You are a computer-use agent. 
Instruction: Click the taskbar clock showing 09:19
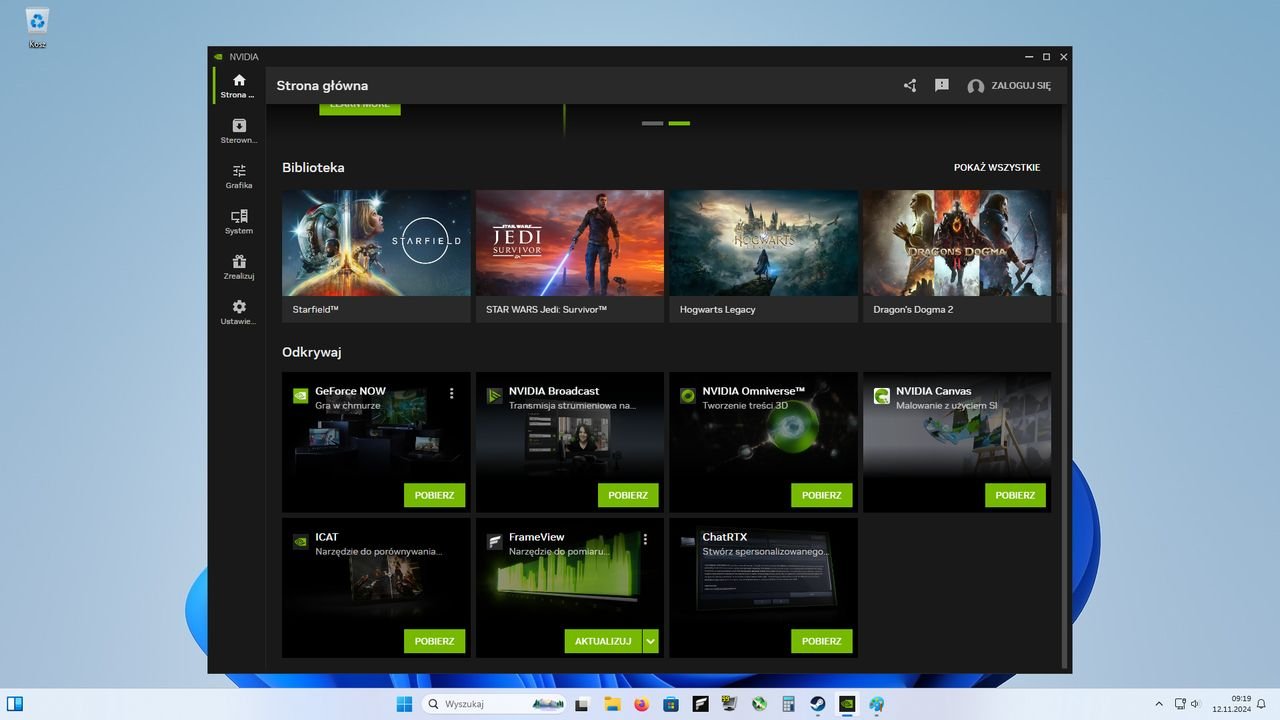[x=1232, y=704]
